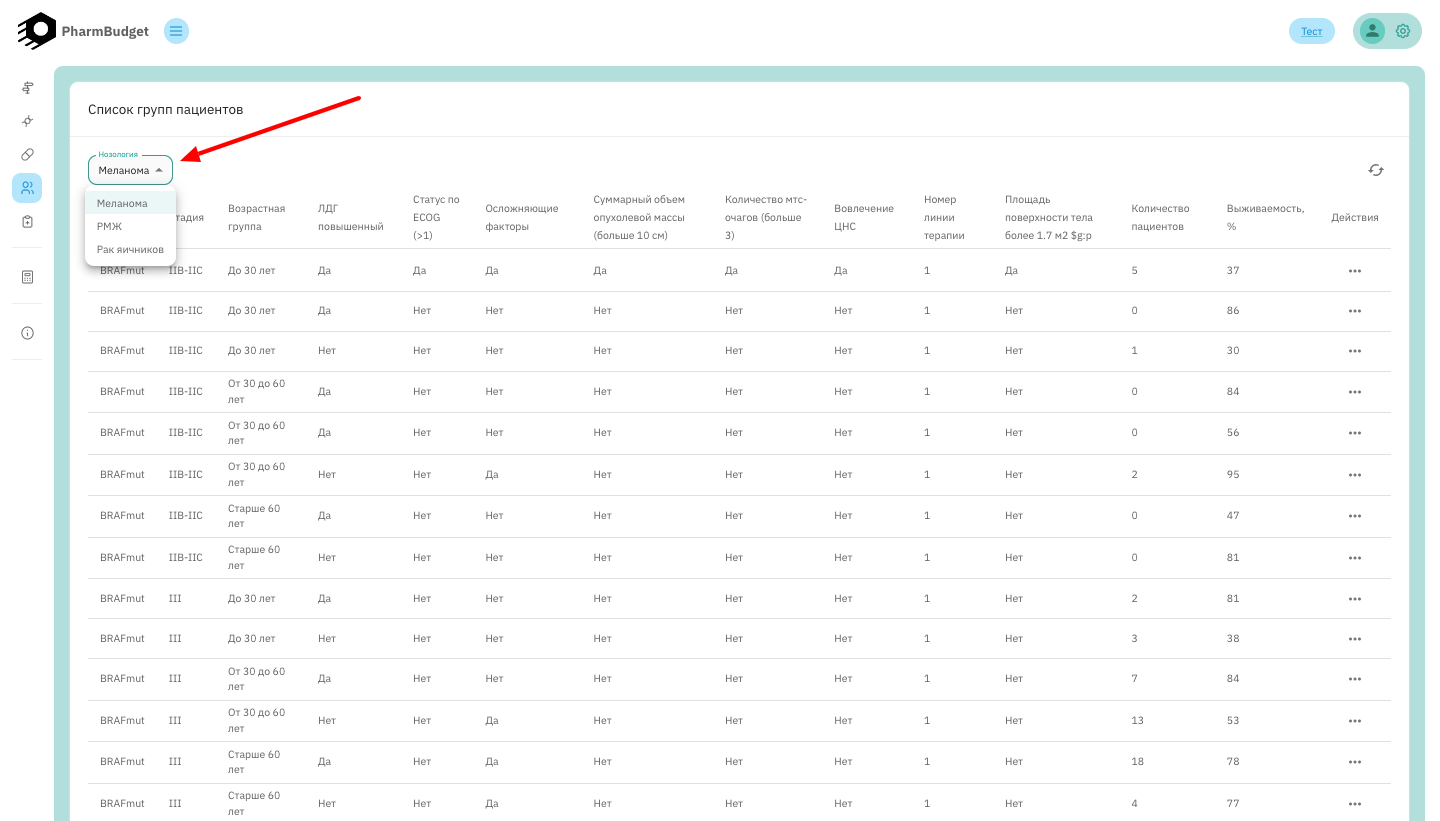The image size is (1440, 821).
Task: Collapse the Нозология dropdown
Action: [130, 170]
